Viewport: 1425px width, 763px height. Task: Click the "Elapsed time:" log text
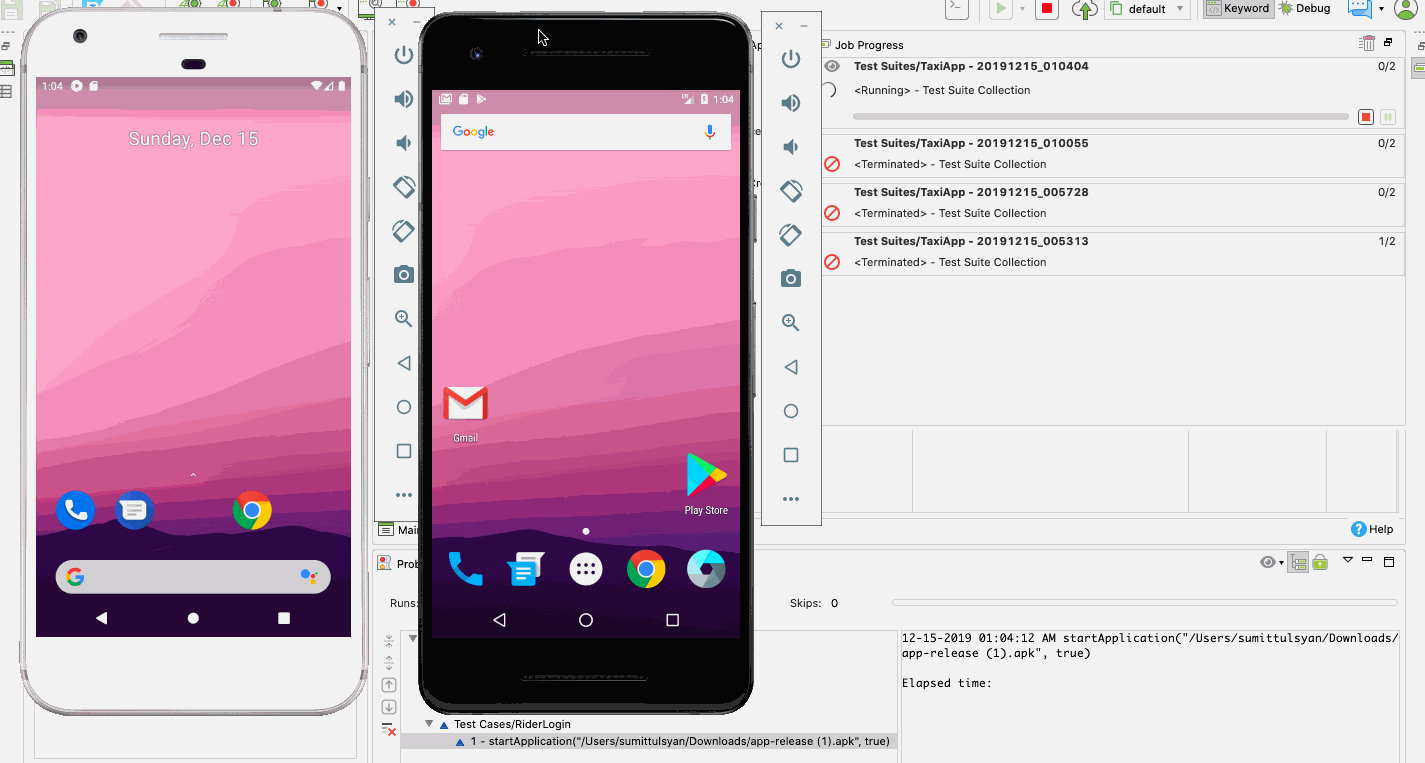pos(947,683)
